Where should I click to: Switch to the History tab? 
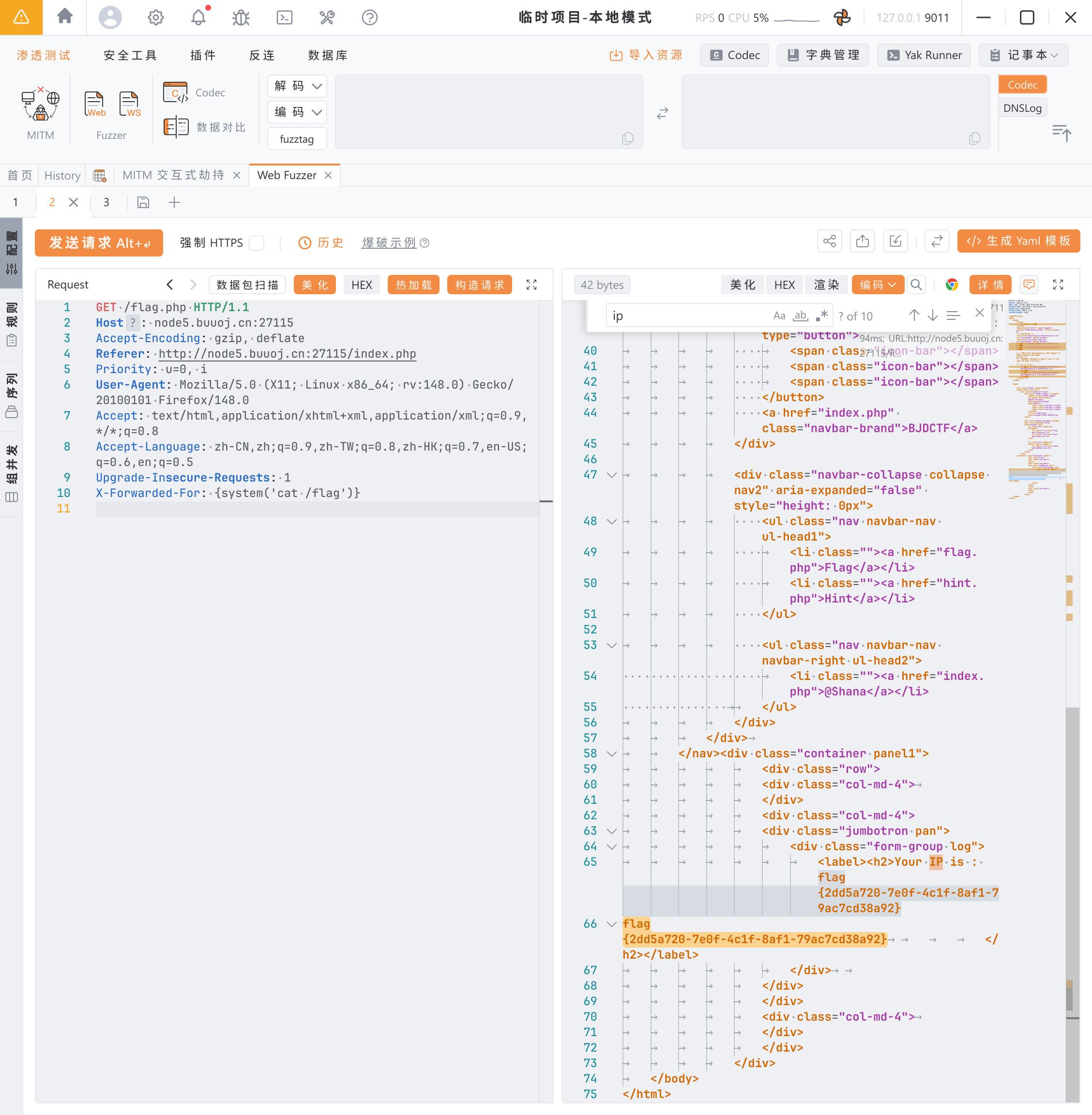62,175
